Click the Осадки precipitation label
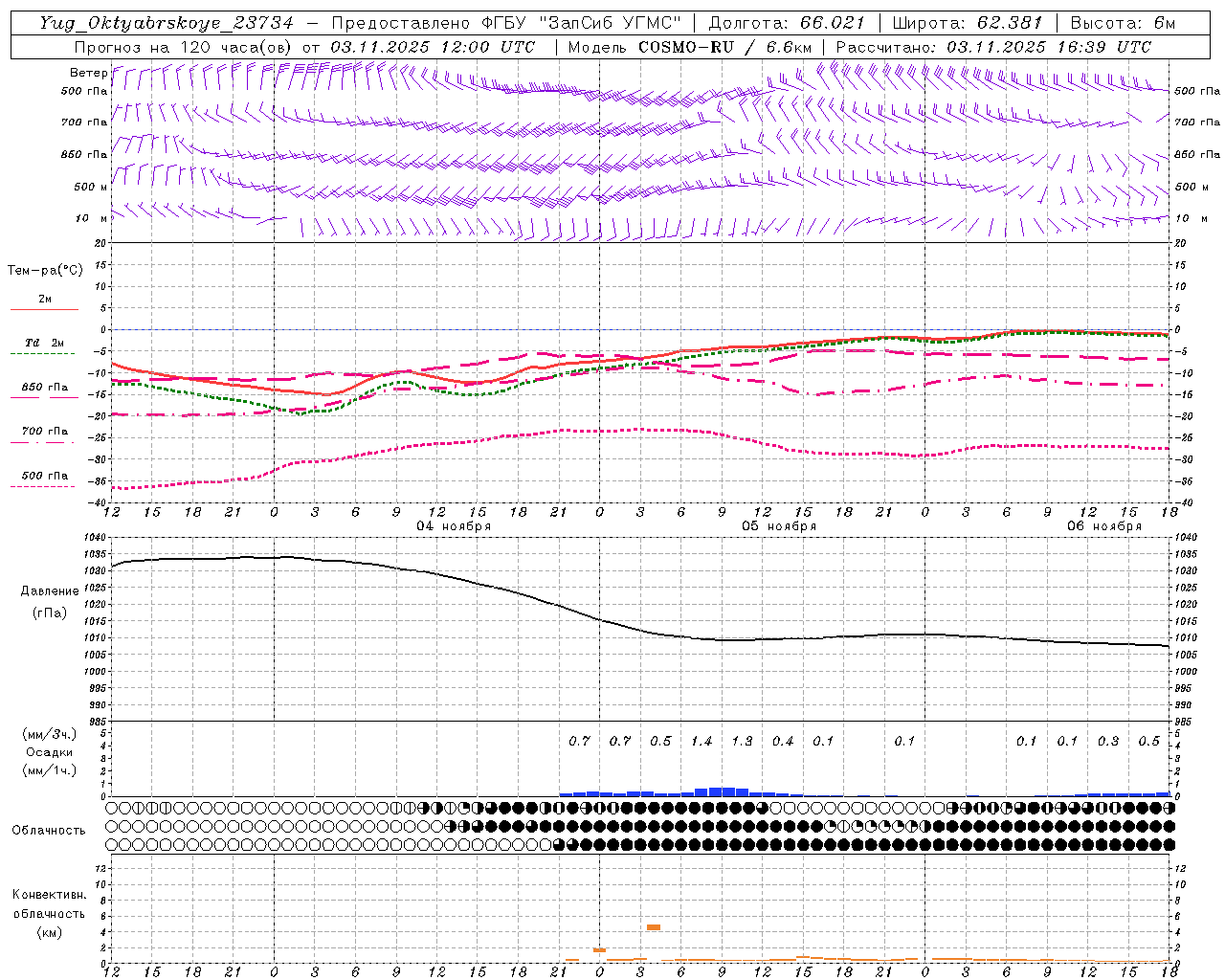The height and width of the screenshot is (980, 1225). (50, 752)
